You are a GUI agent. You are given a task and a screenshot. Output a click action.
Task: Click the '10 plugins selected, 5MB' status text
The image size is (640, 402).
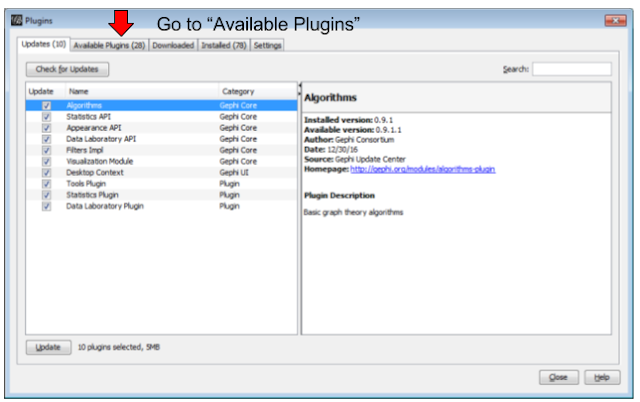[x=119, y=347]
